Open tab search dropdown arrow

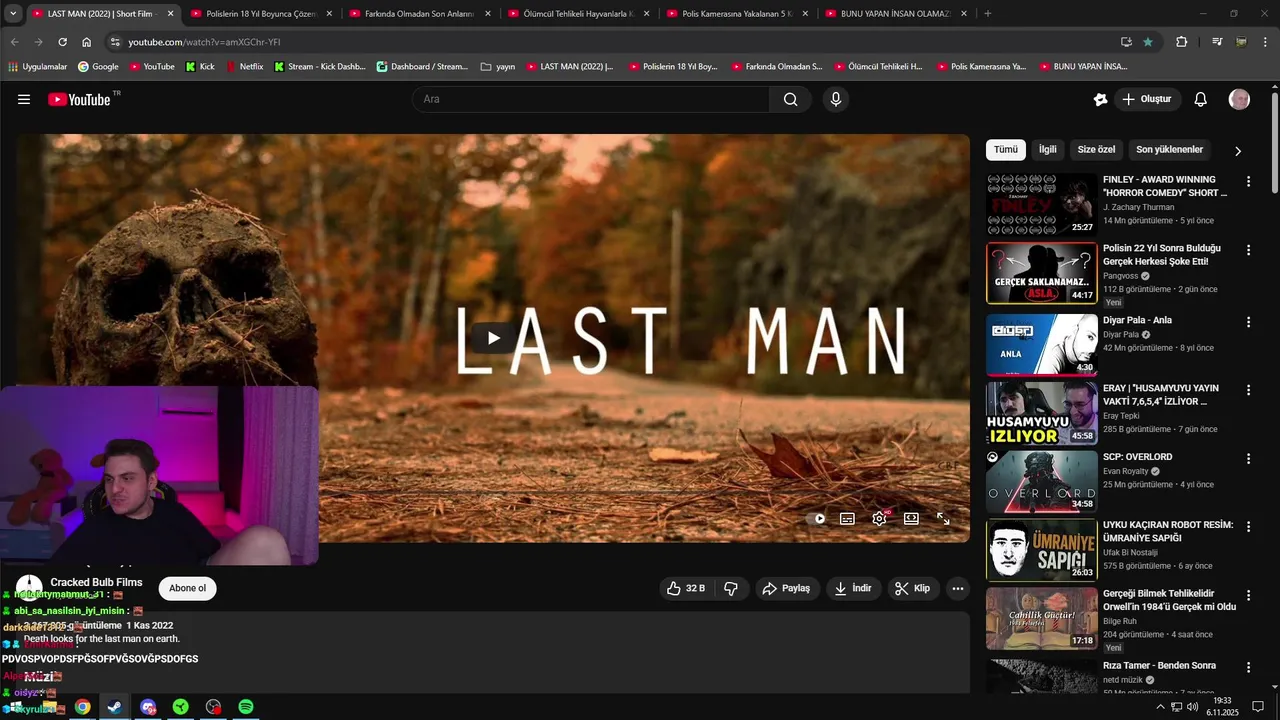point(13,14)
